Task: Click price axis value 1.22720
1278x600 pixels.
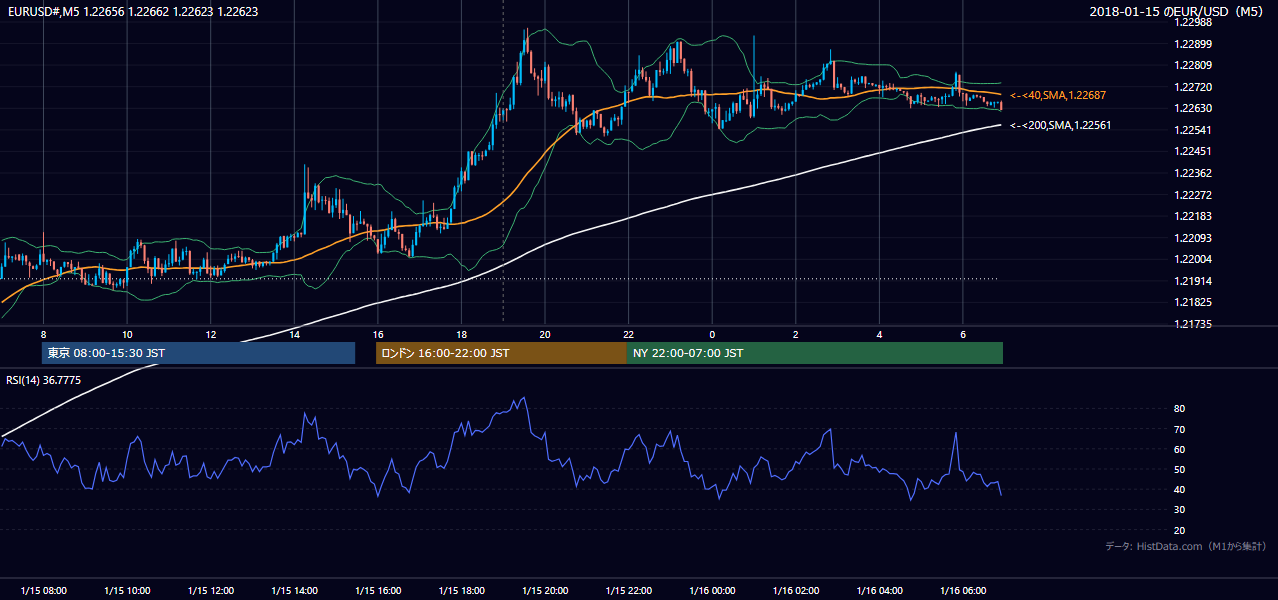Action: (1194, 88)
